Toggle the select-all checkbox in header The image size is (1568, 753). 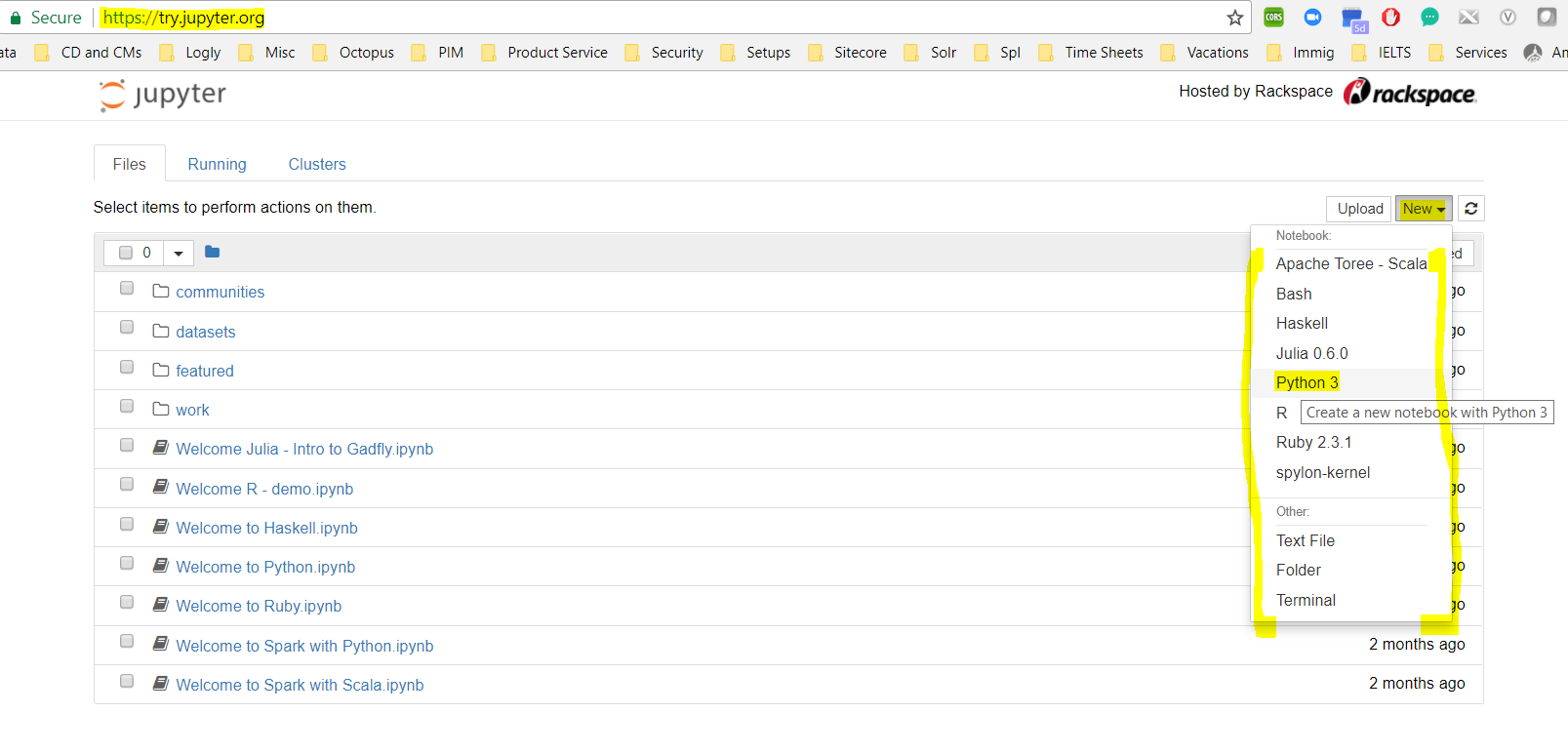126,253
